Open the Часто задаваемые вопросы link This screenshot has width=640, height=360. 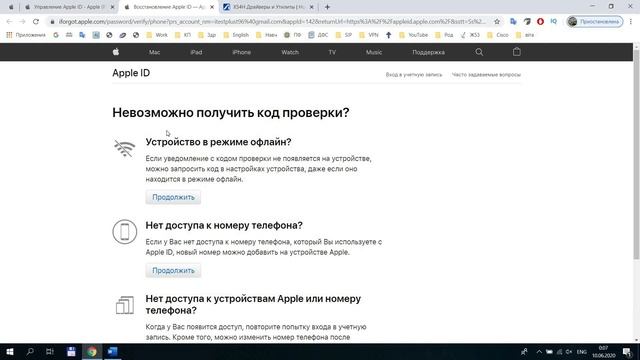[x=486, y=75]
